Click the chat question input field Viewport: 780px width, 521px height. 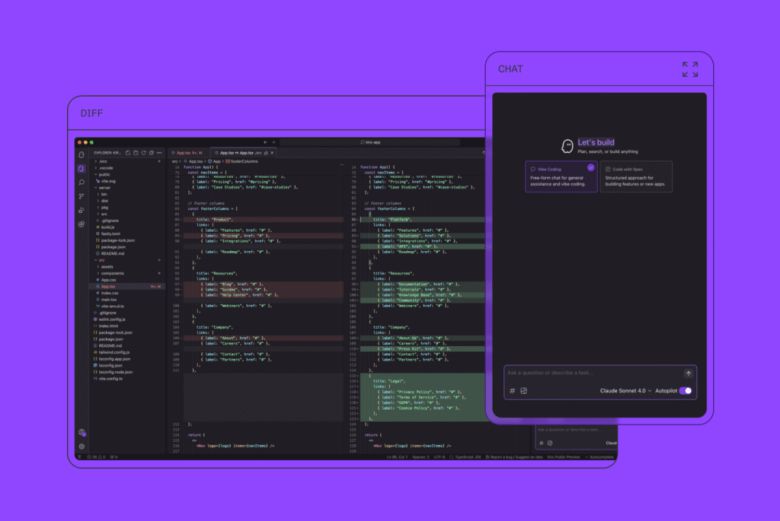(x=590, y=373)
